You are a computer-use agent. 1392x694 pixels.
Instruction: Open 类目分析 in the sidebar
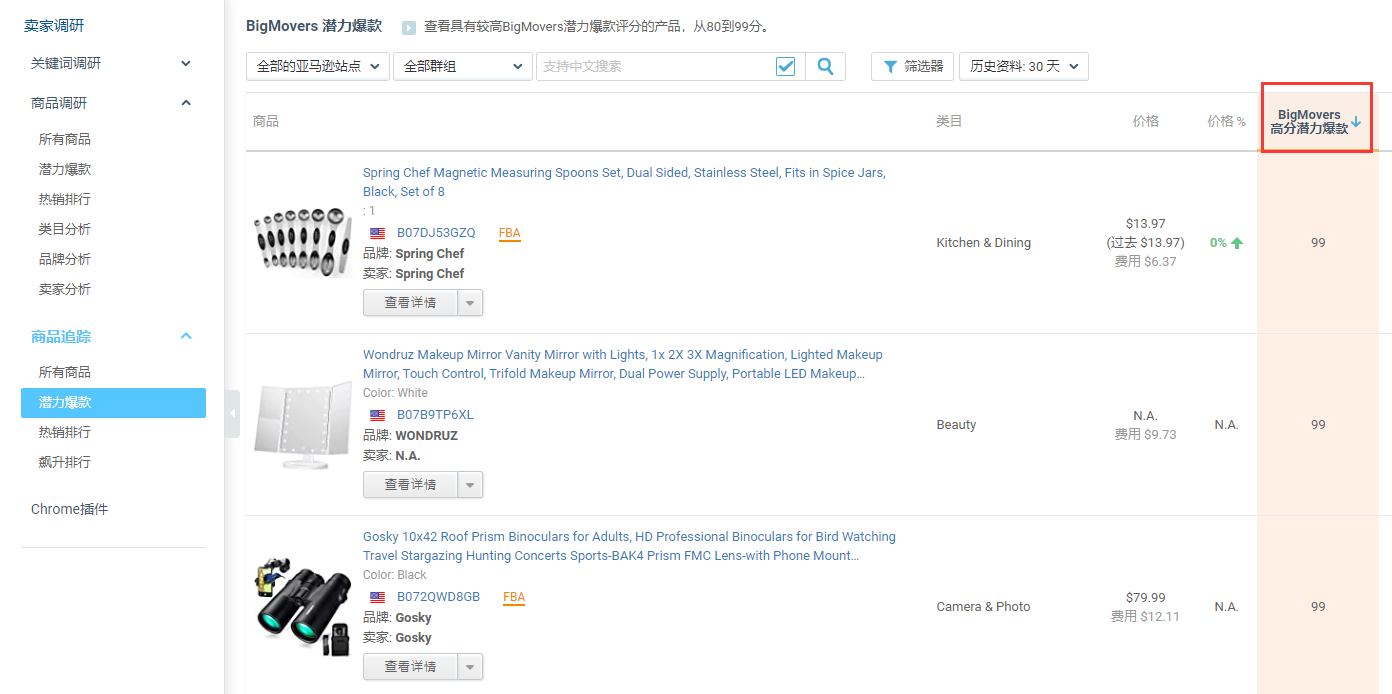[x=65, y=229]
